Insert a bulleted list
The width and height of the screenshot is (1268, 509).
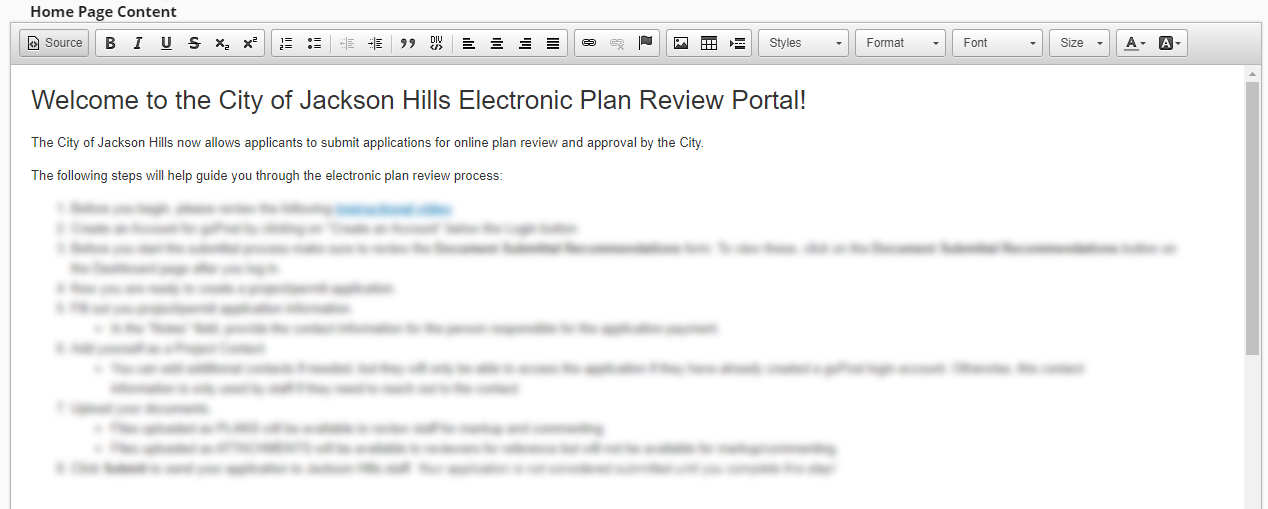[x=314, y=43]
